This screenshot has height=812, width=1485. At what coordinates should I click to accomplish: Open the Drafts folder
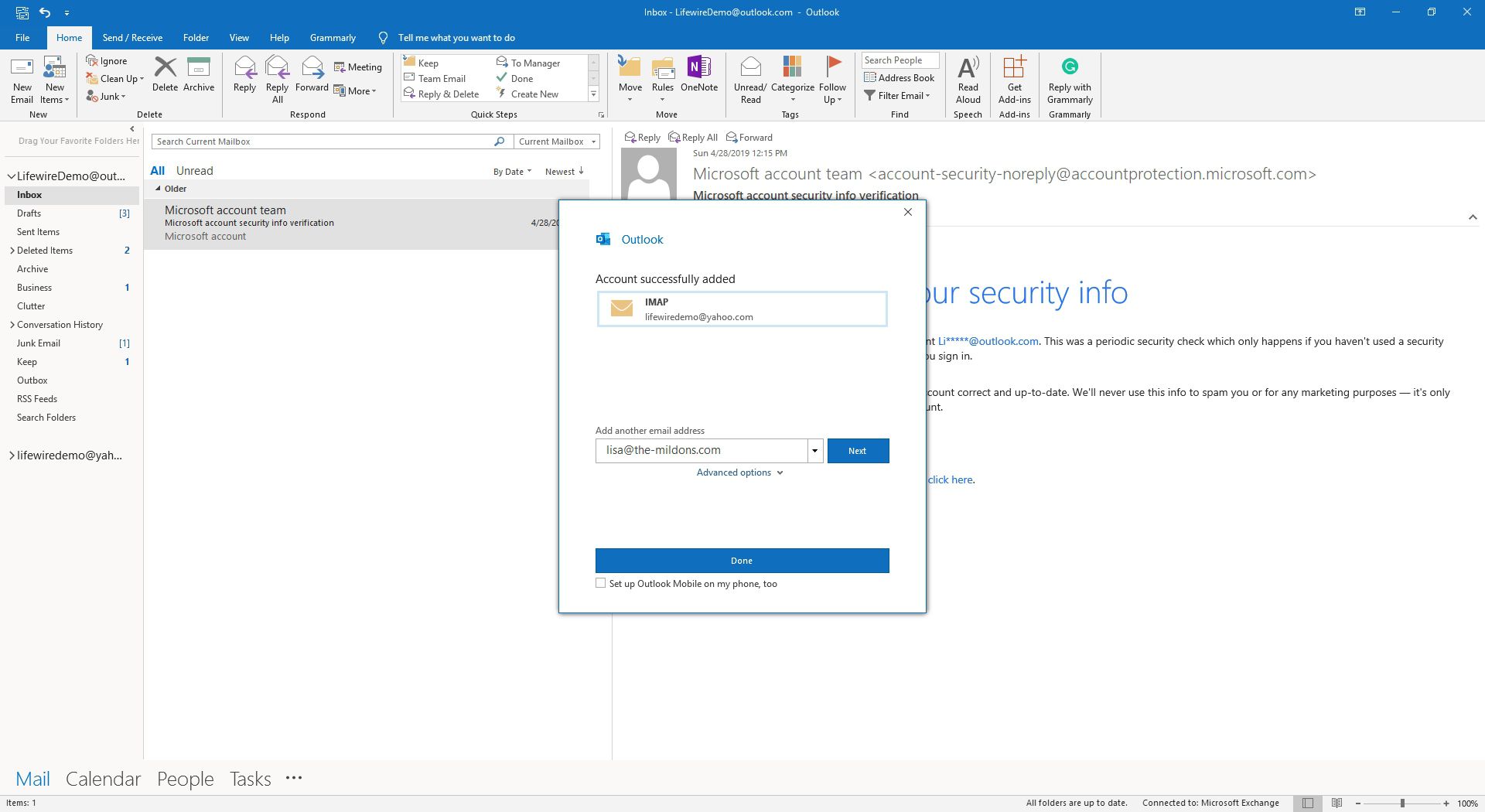pyautogui.click(x=29, y=213)
